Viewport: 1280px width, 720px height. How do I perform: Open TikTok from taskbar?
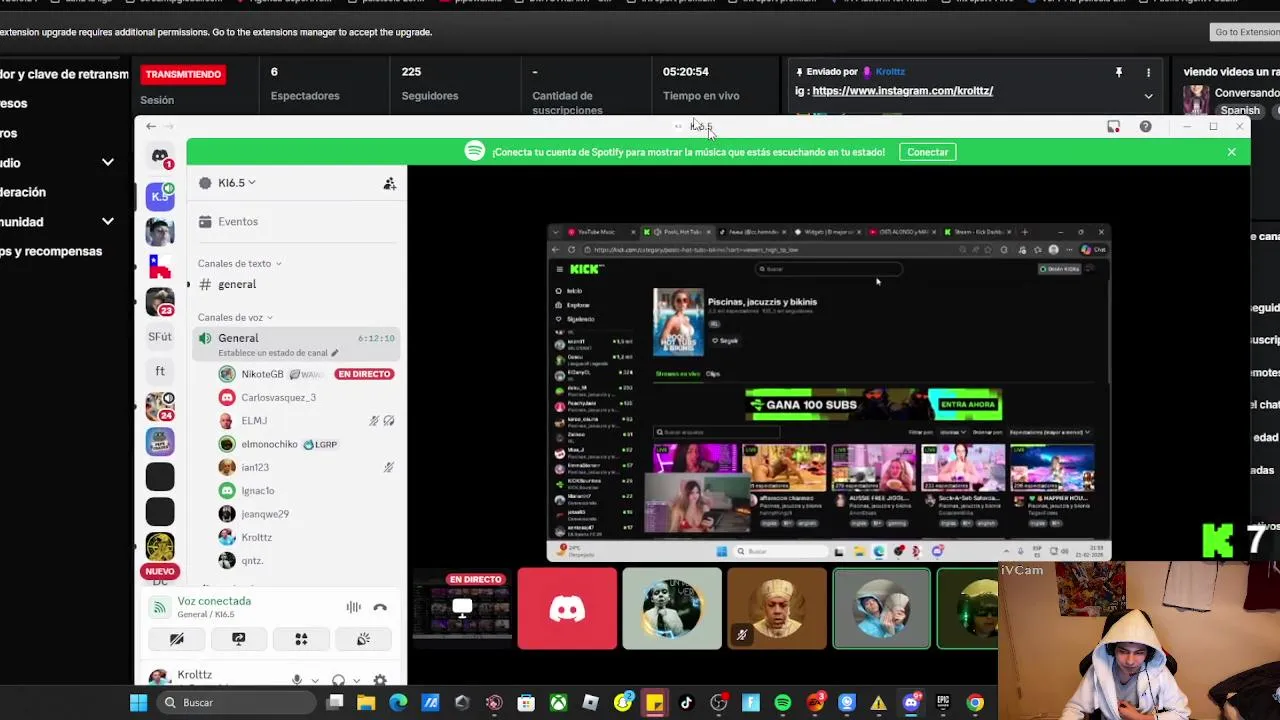pyautogui.click(x=686, y=703)
